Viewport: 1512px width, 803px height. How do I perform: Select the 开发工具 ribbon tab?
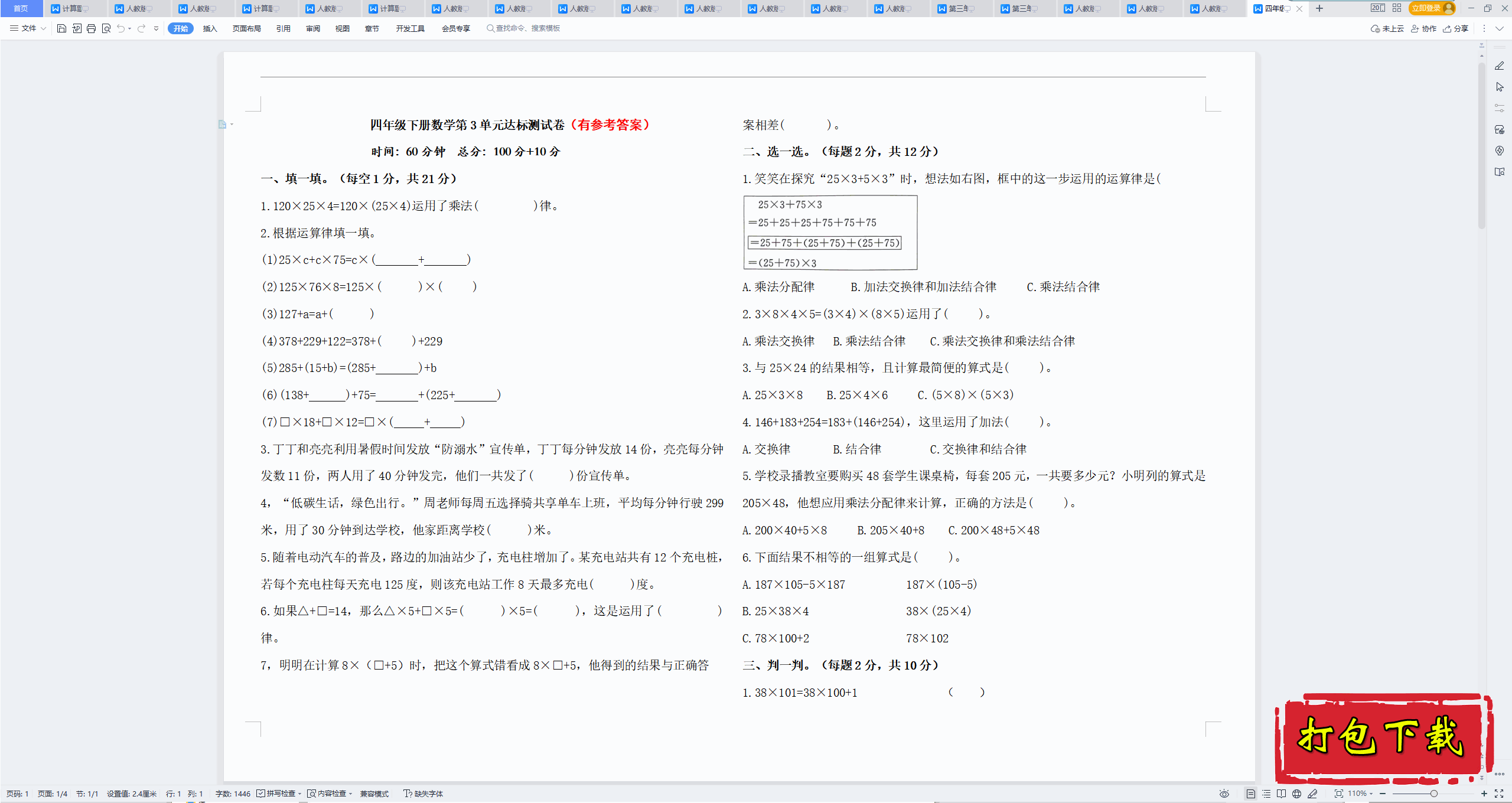pos(410,28)
